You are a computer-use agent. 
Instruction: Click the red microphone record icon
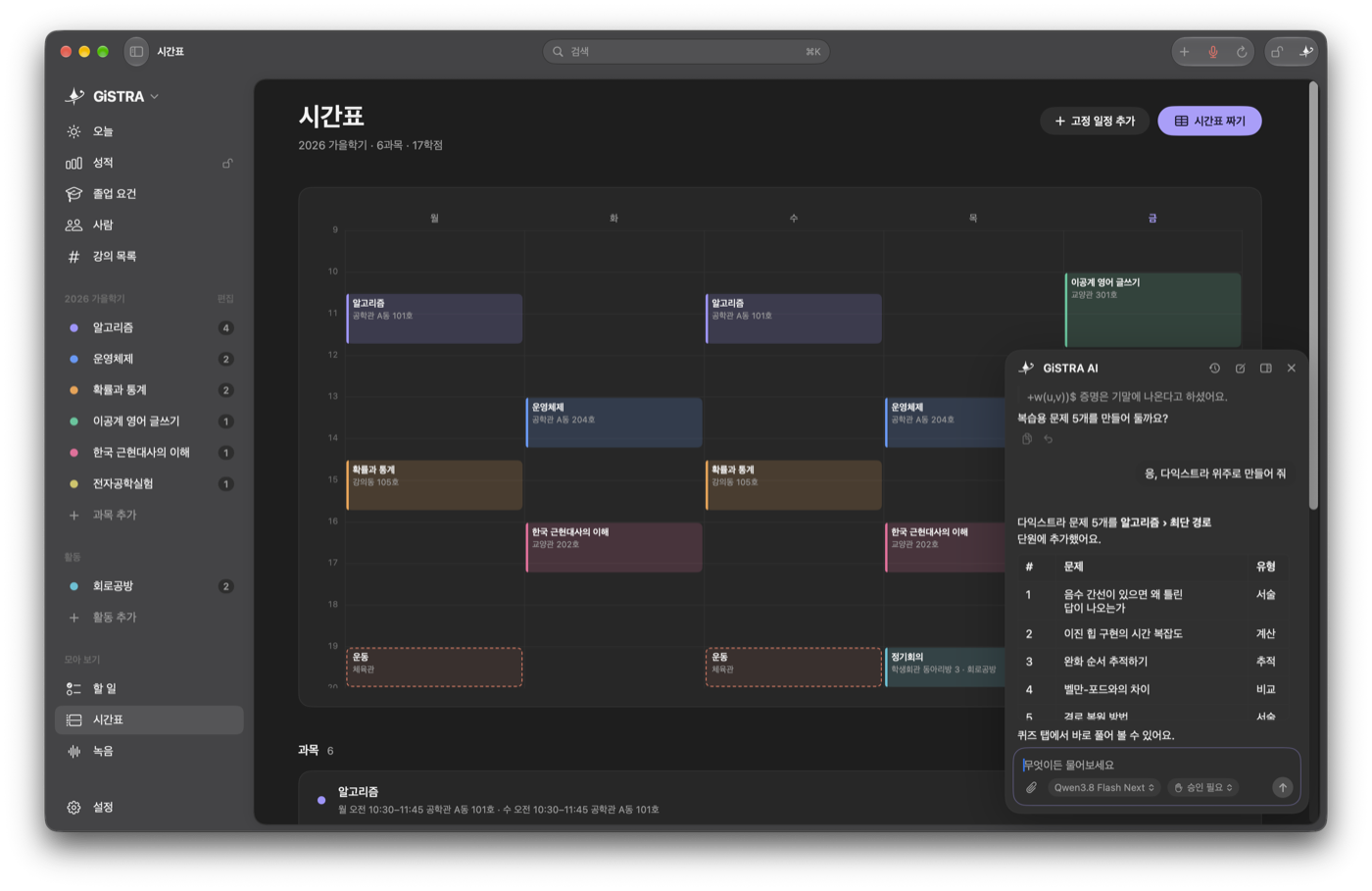pyautogui.click(x=1213, y=52)
